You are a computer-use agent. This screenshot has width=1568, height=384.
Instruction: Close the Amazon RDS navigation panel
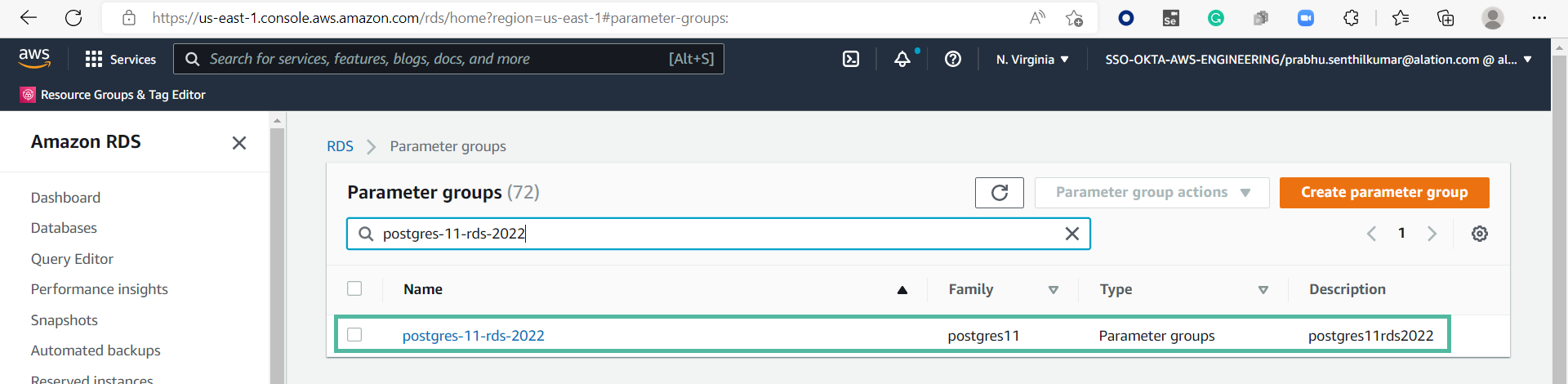pyautogui.click(x=239, y=143)
